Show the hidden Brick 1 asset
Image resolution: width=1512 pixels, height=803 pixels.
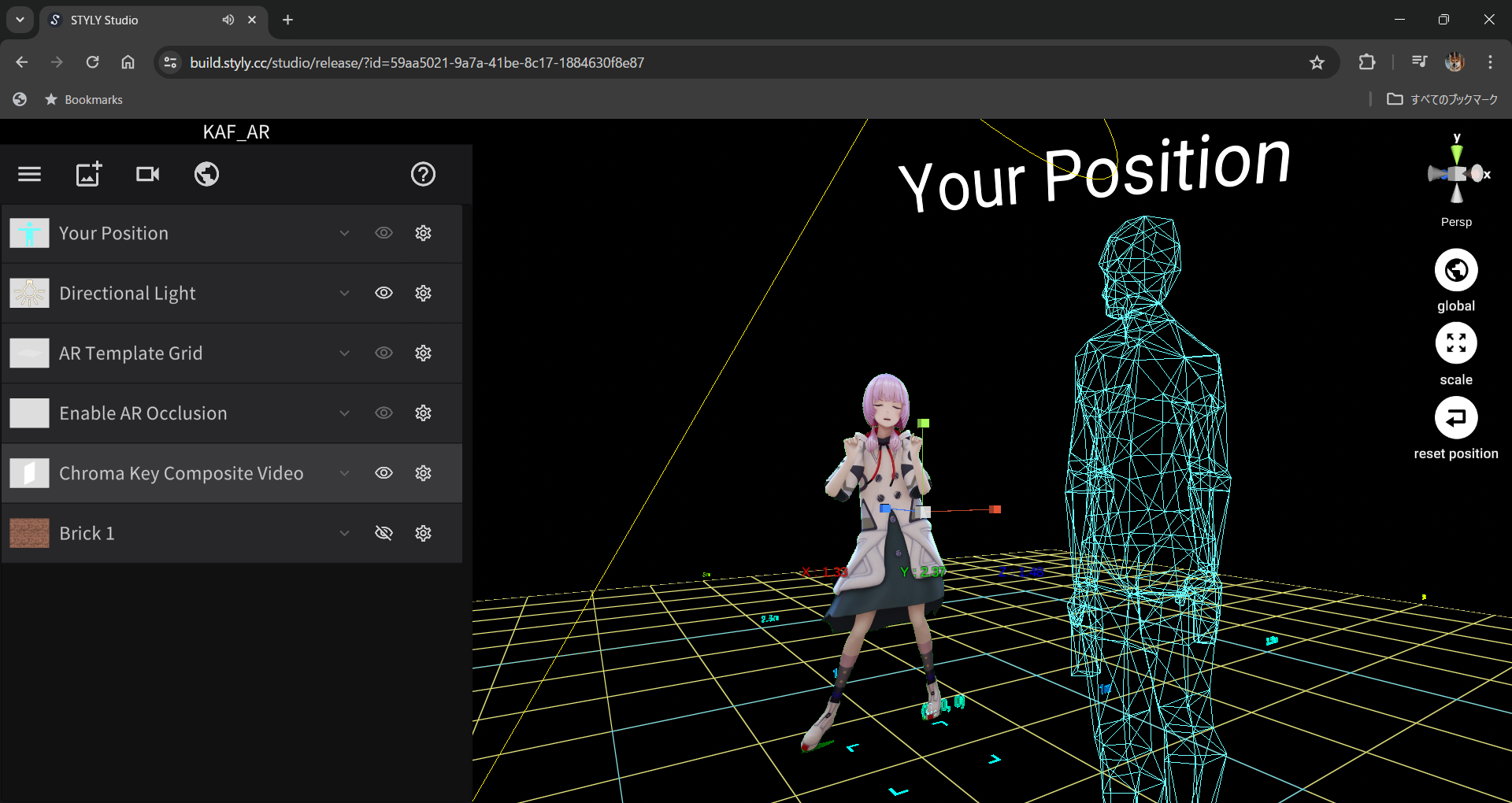coord(384,533)
